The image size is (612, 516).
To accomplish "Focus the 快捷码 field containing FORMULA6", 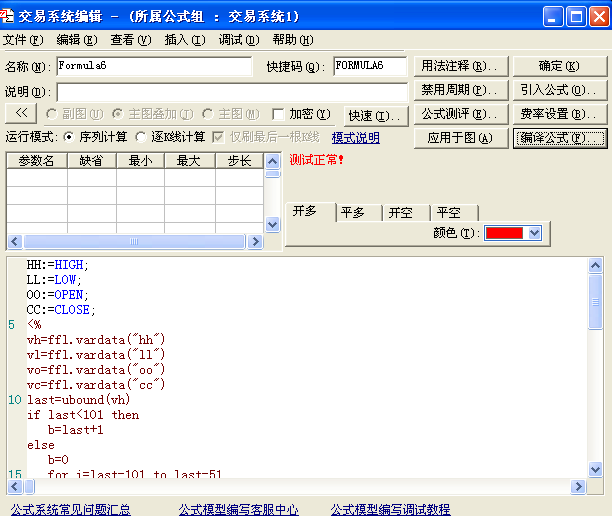I will tap(370, 66).
